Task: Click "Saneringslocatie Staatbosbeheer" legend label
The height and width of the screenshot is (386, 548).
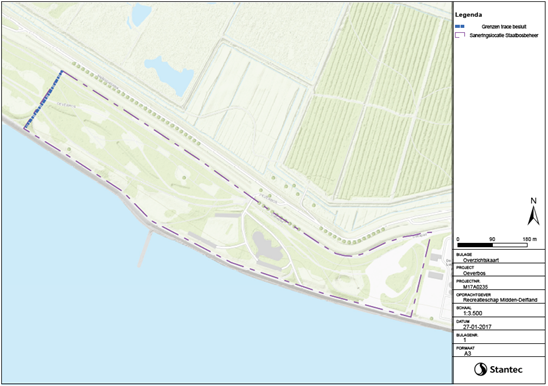Action: point(504,35)
